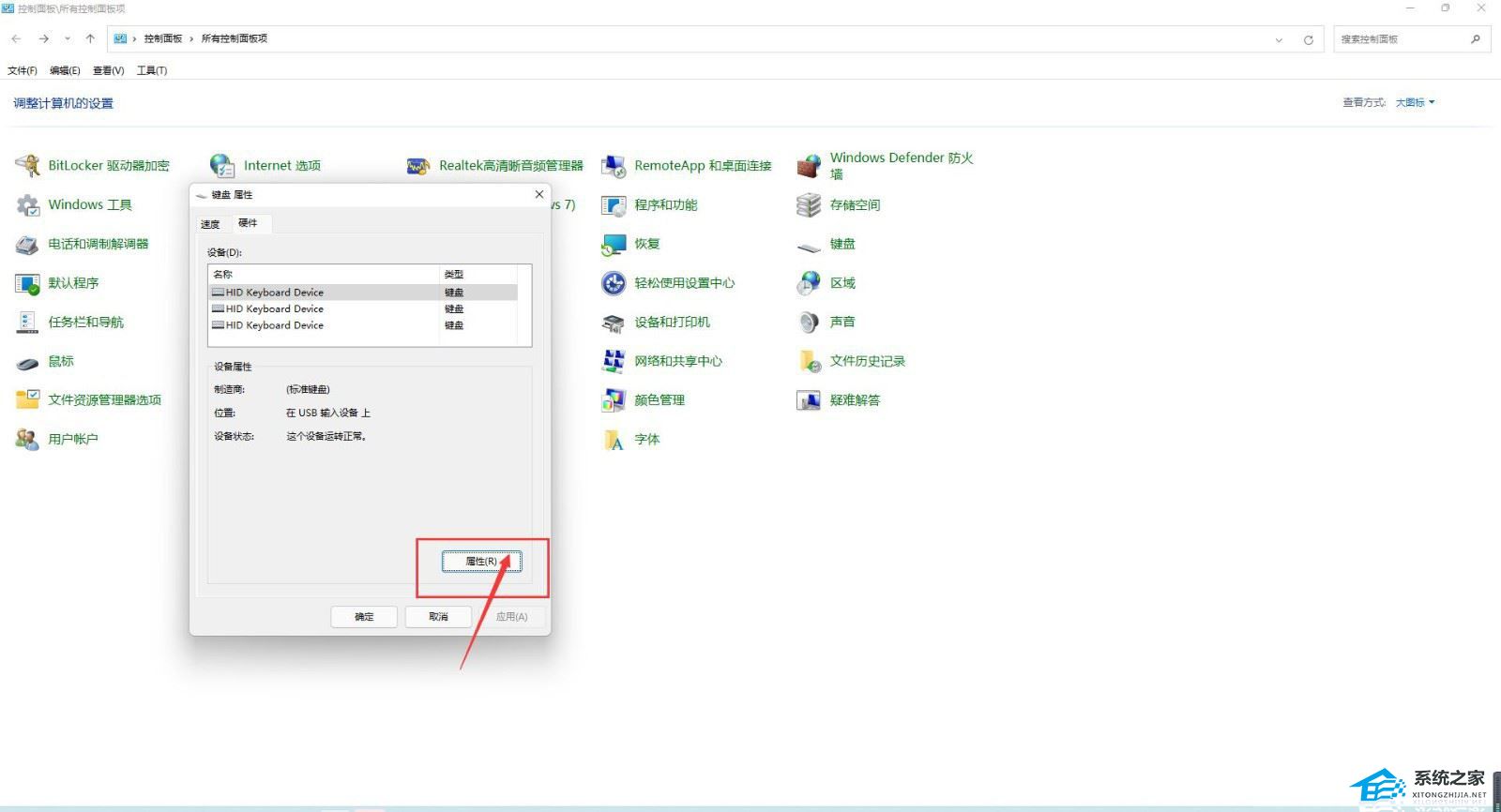Open the RemoteApp 和桌面连接 icon
This screenshot has height=812, width=1501.
tap(614, 166)
